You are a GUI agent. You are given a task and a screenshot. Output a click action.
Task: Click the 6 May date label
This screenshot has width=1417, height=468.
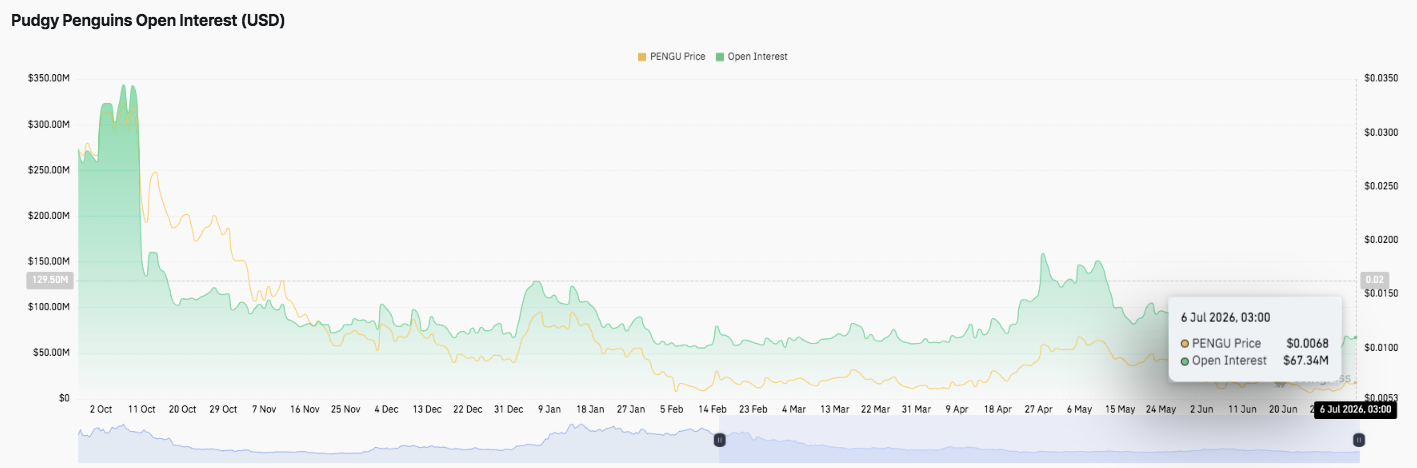point(1080,410)
